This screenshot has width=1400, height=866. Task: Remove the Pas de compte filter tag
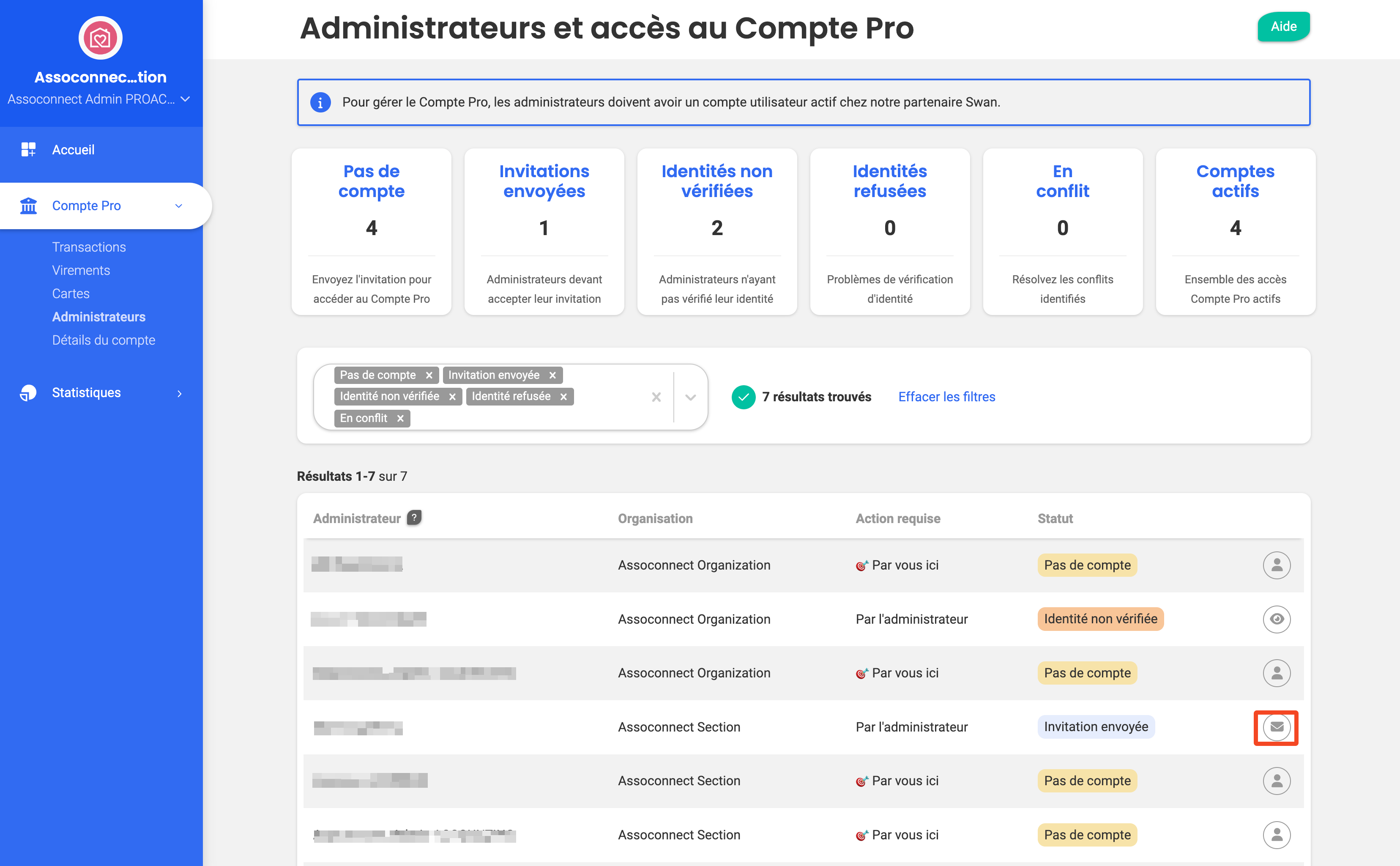429,375
